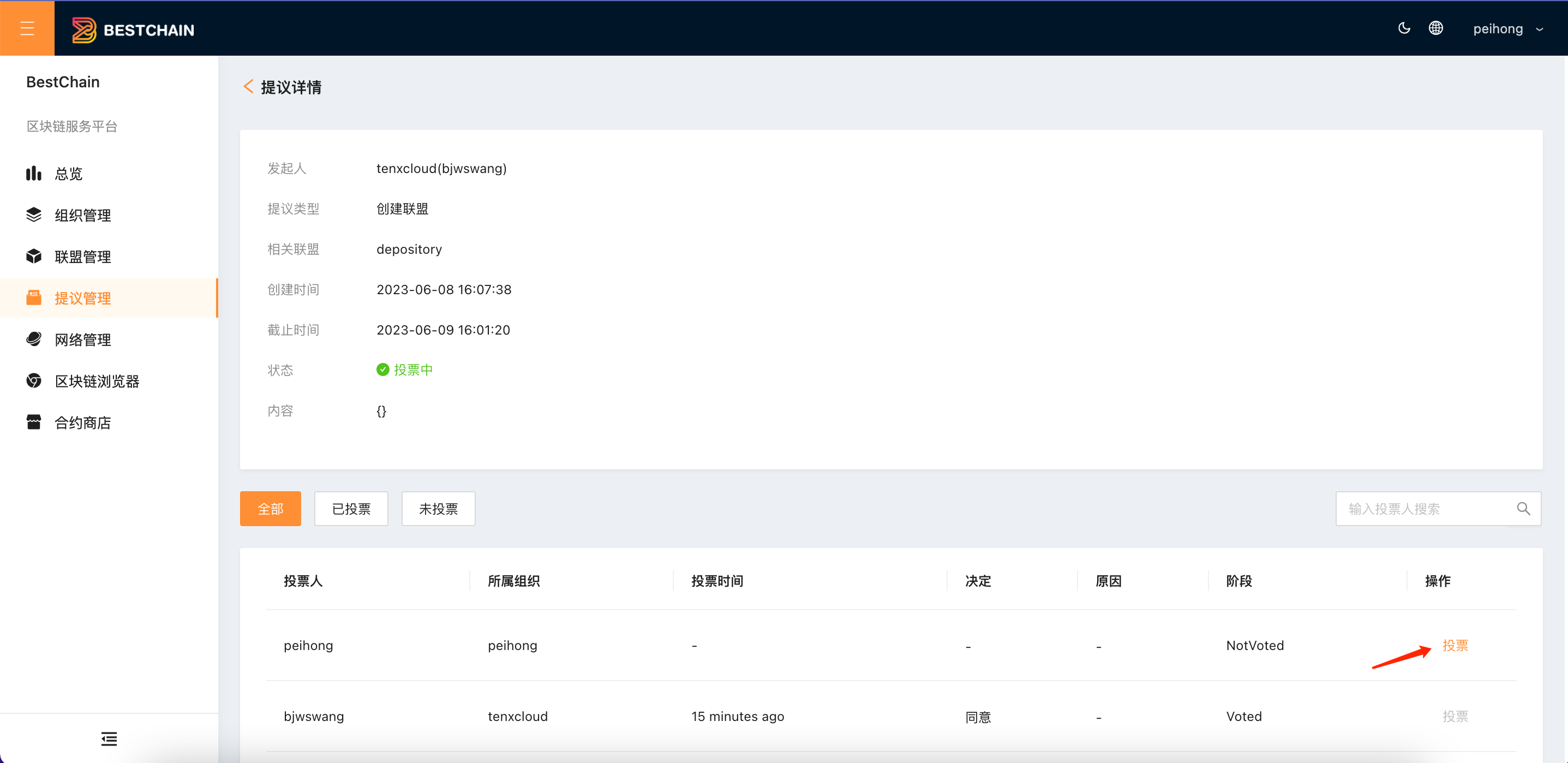
Task: Click 投票 link in peihong row
Action: click(1455, 646)
